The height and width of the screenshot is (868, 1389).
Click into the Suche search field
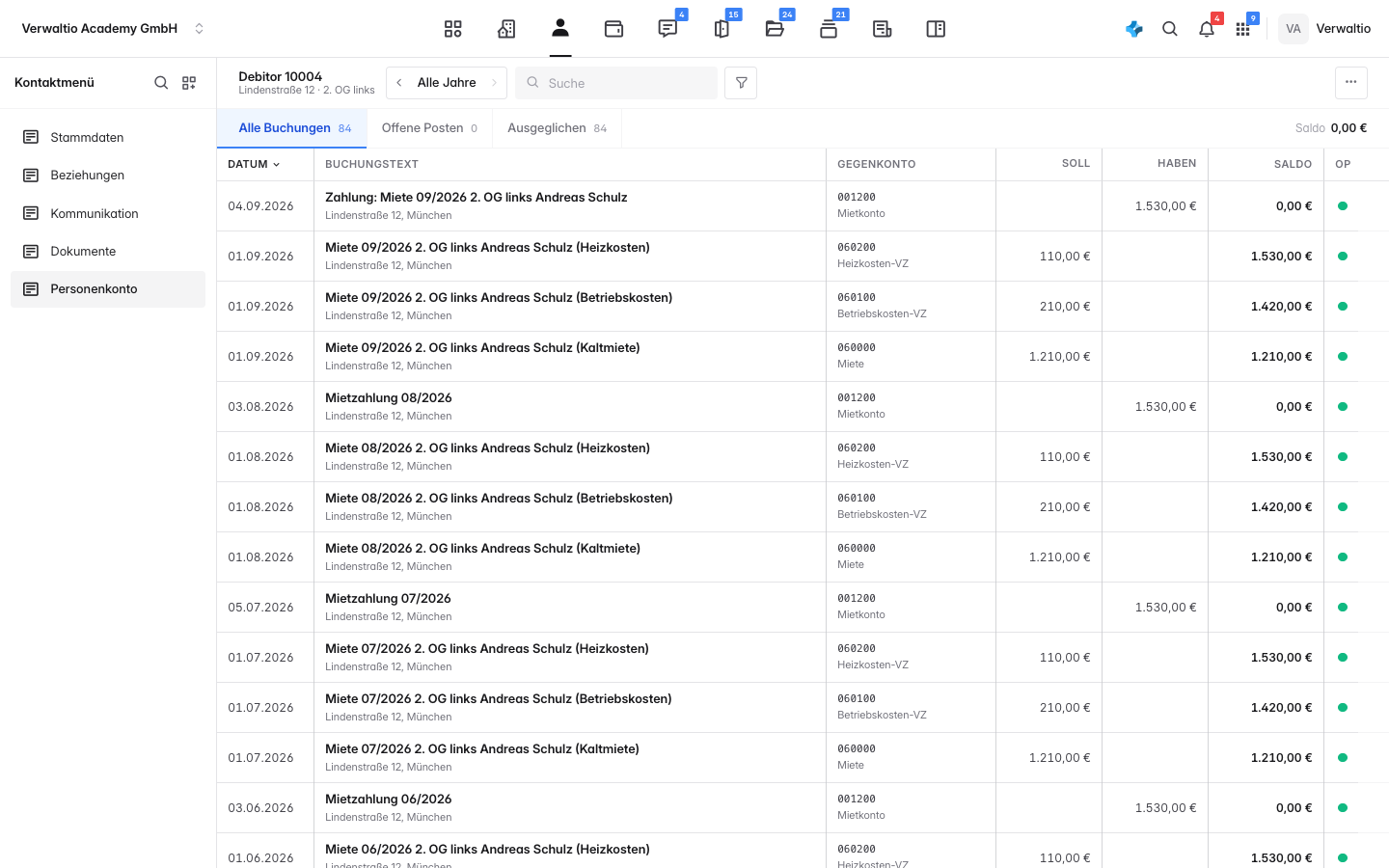pos(616,83)
